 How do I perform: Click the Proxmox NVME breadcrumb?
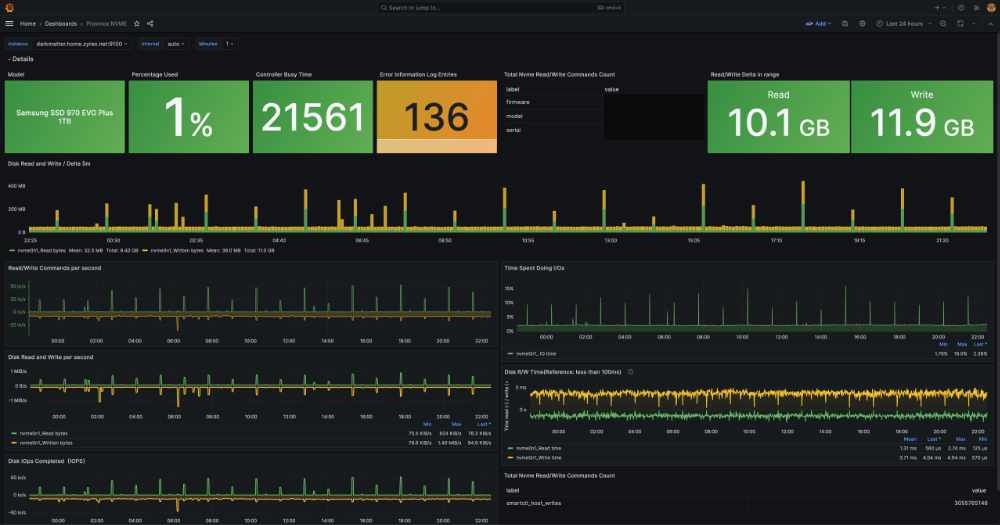click(107, 24)
